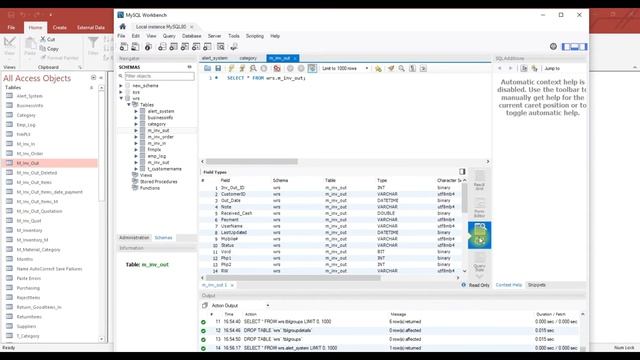Image resolution: width=640 pixels, height=360 pixels.
Task: Open the Database menu
Action: [191, 36]
